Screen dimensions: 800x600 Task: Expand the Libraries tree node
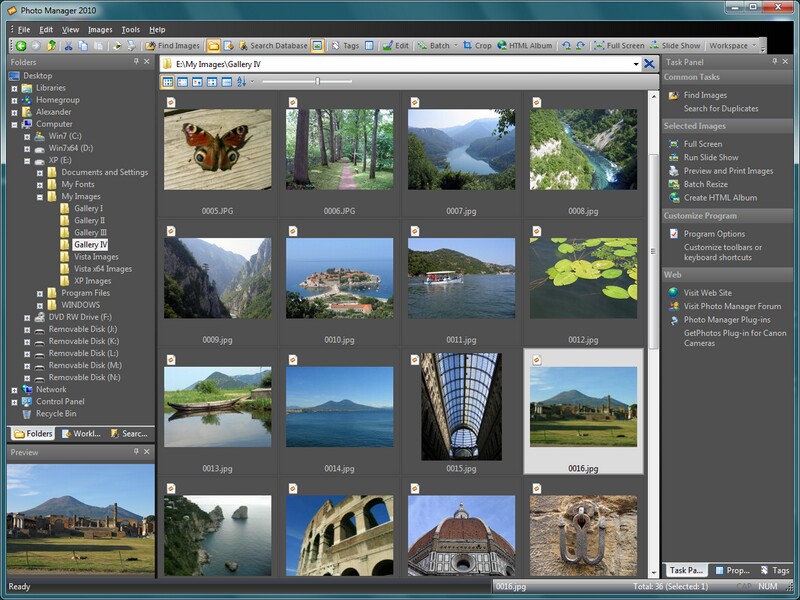click(14, 88)
